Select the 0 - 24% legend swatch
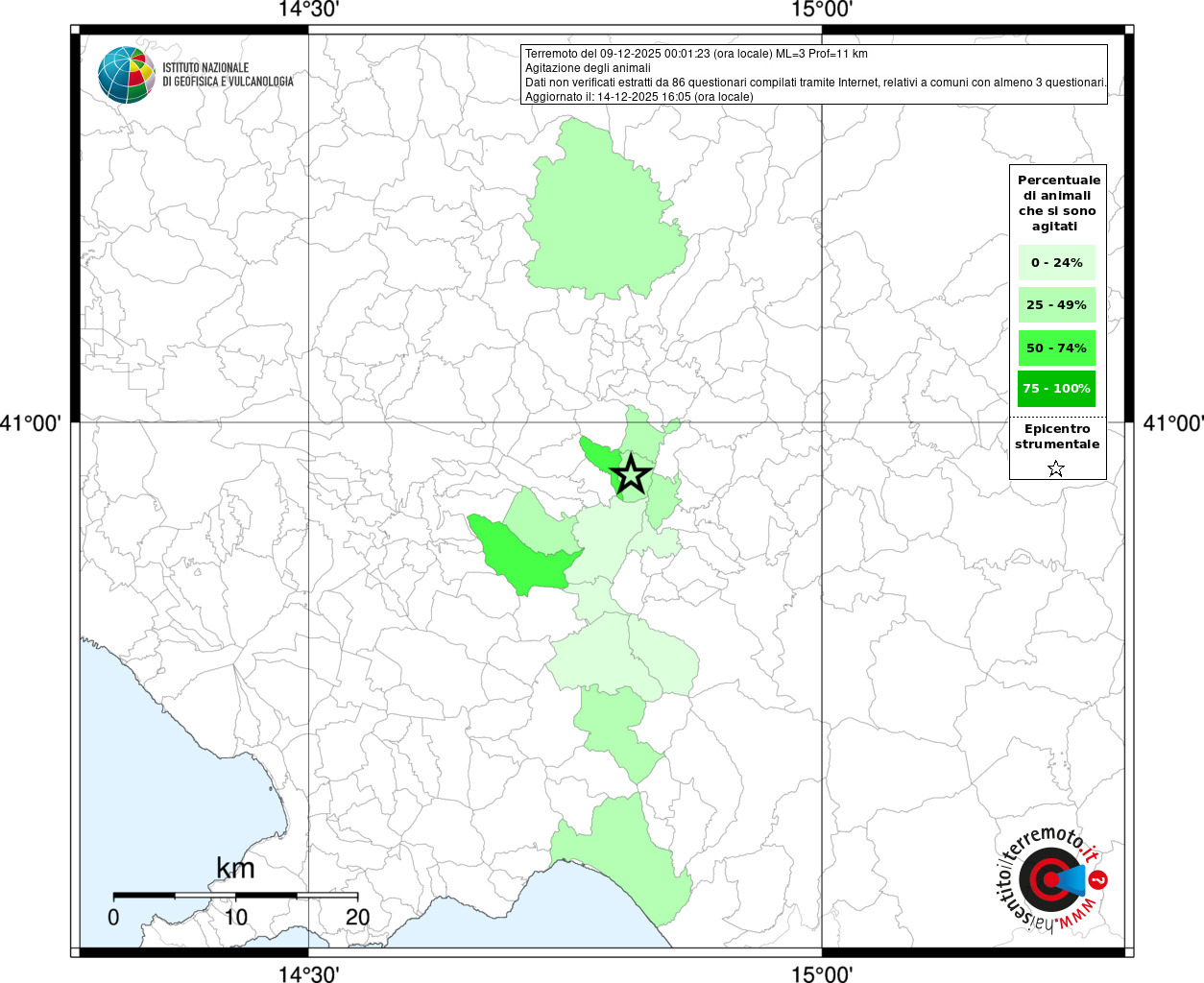1204x983 pixels. [1057, 262]
